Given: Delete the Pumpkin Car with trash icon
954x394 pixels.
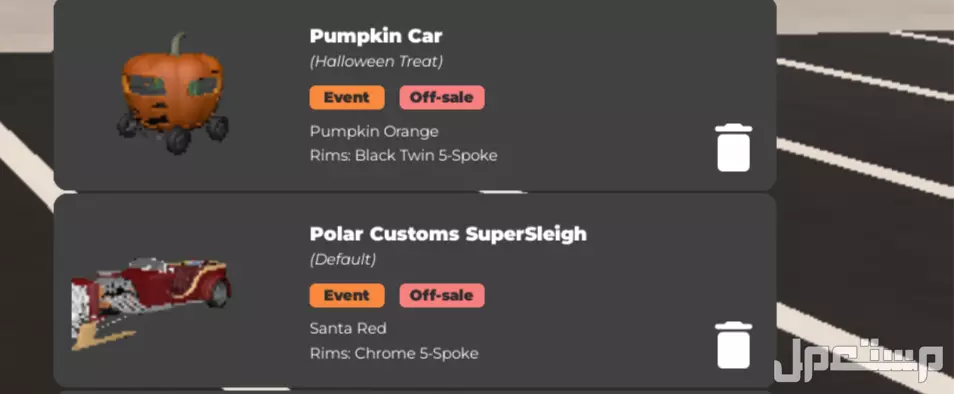Looking at the screenshot, I should (x=733, y=148).
